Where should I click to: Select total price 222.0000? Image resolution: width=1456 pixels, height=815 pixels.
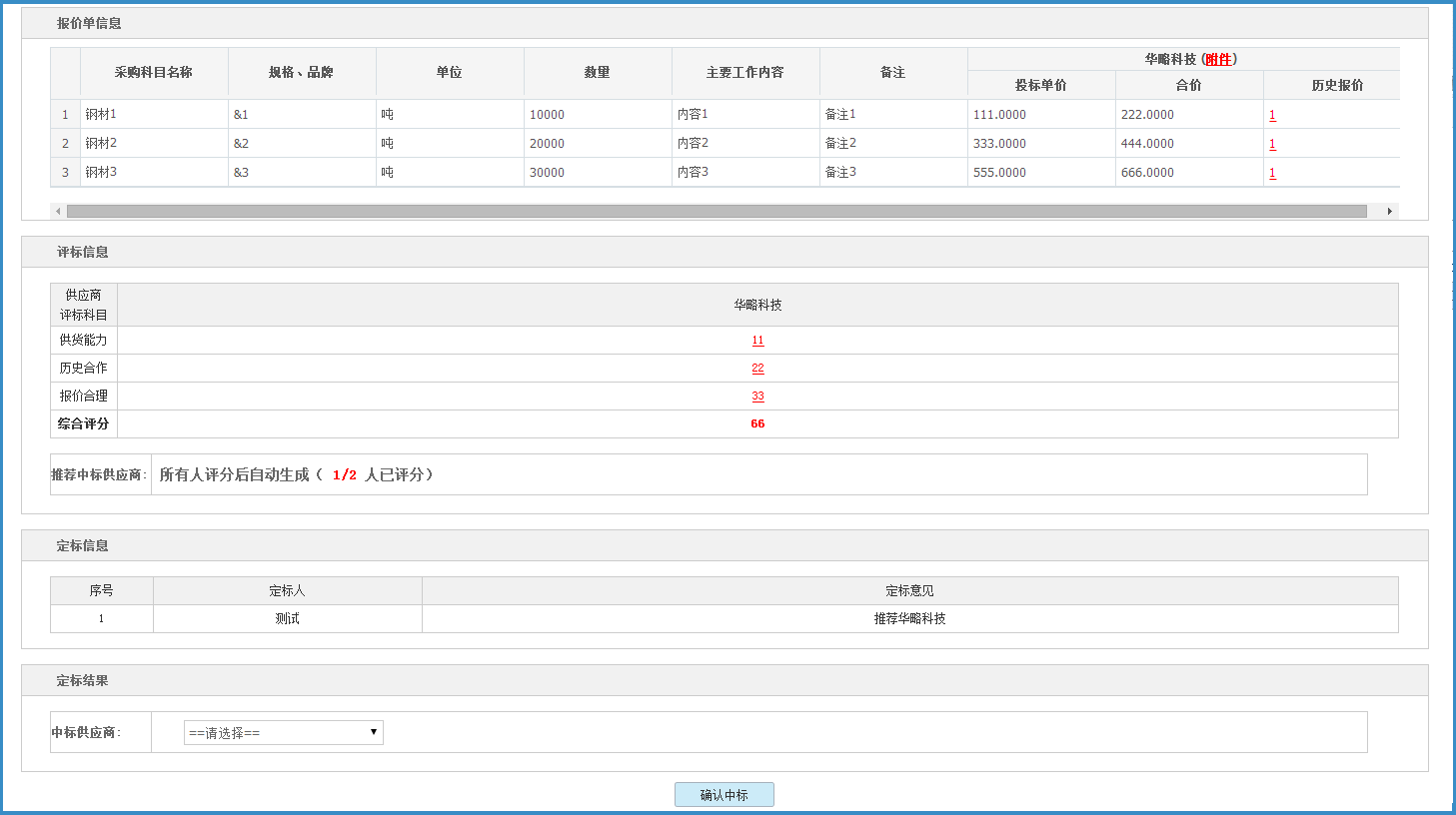tap(1189, 114)
